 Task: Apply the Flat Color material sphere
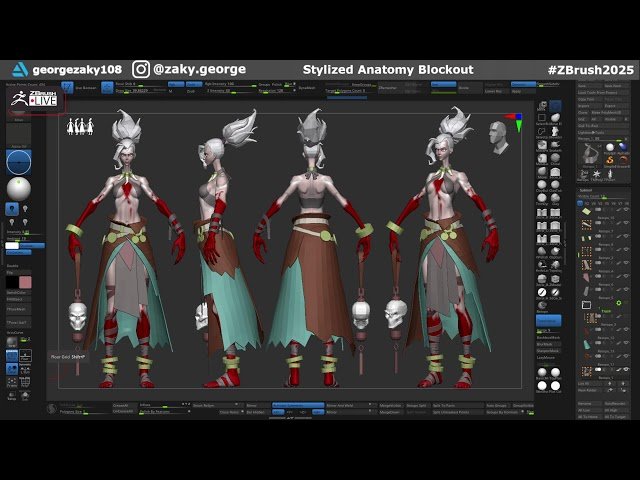click(555, 385)
